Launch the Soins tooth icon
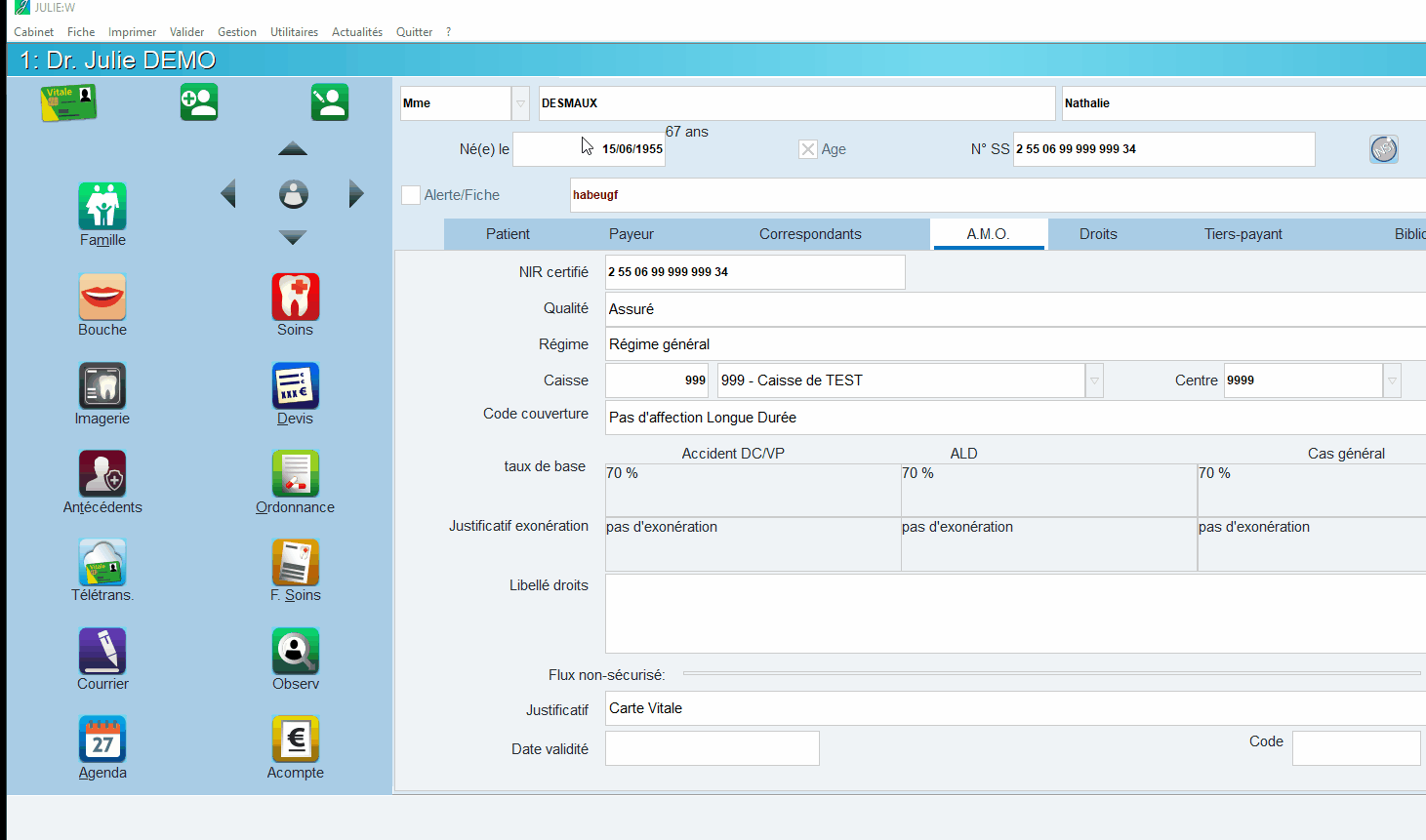The height and width of the screenshot is (840, 1426). click(x=295, y=297)
